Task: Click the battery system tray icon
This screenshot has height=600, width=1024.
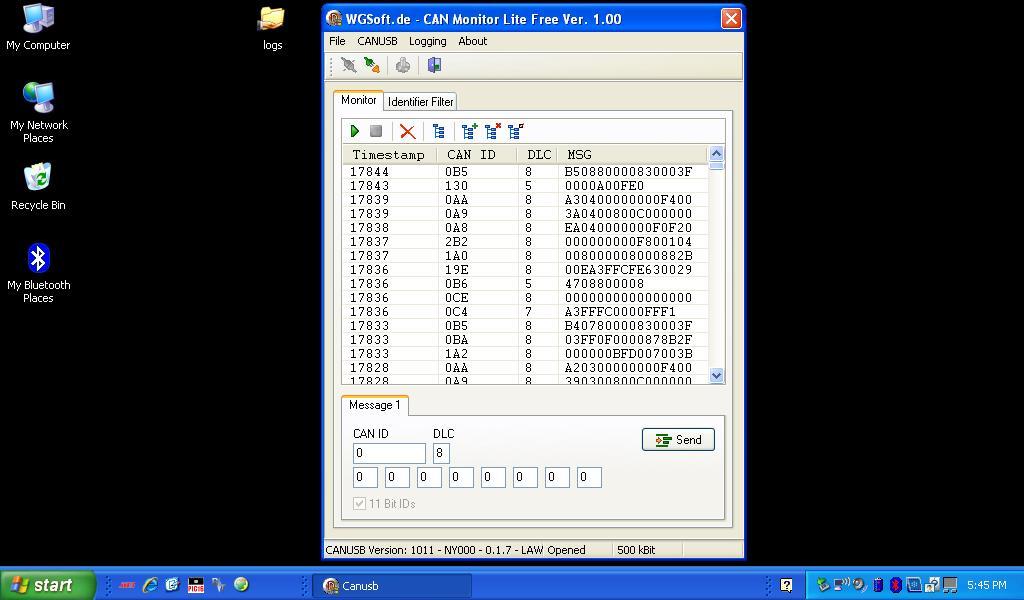Action: coord(878,585)
